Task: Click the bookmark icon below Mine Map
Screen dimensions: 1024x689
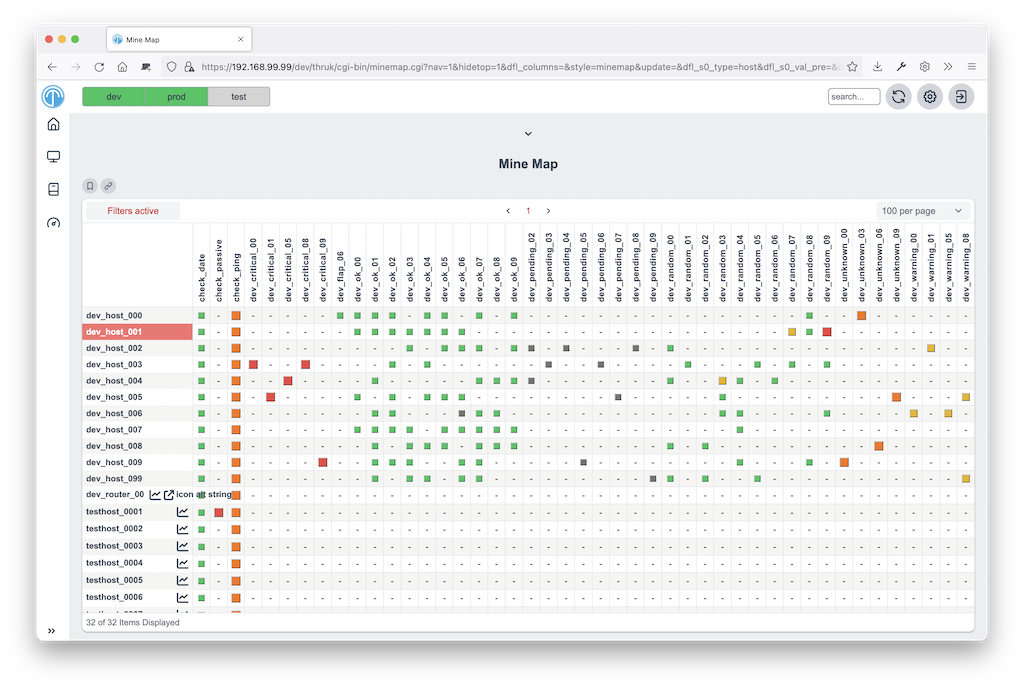Action: (x=90, y=186)
